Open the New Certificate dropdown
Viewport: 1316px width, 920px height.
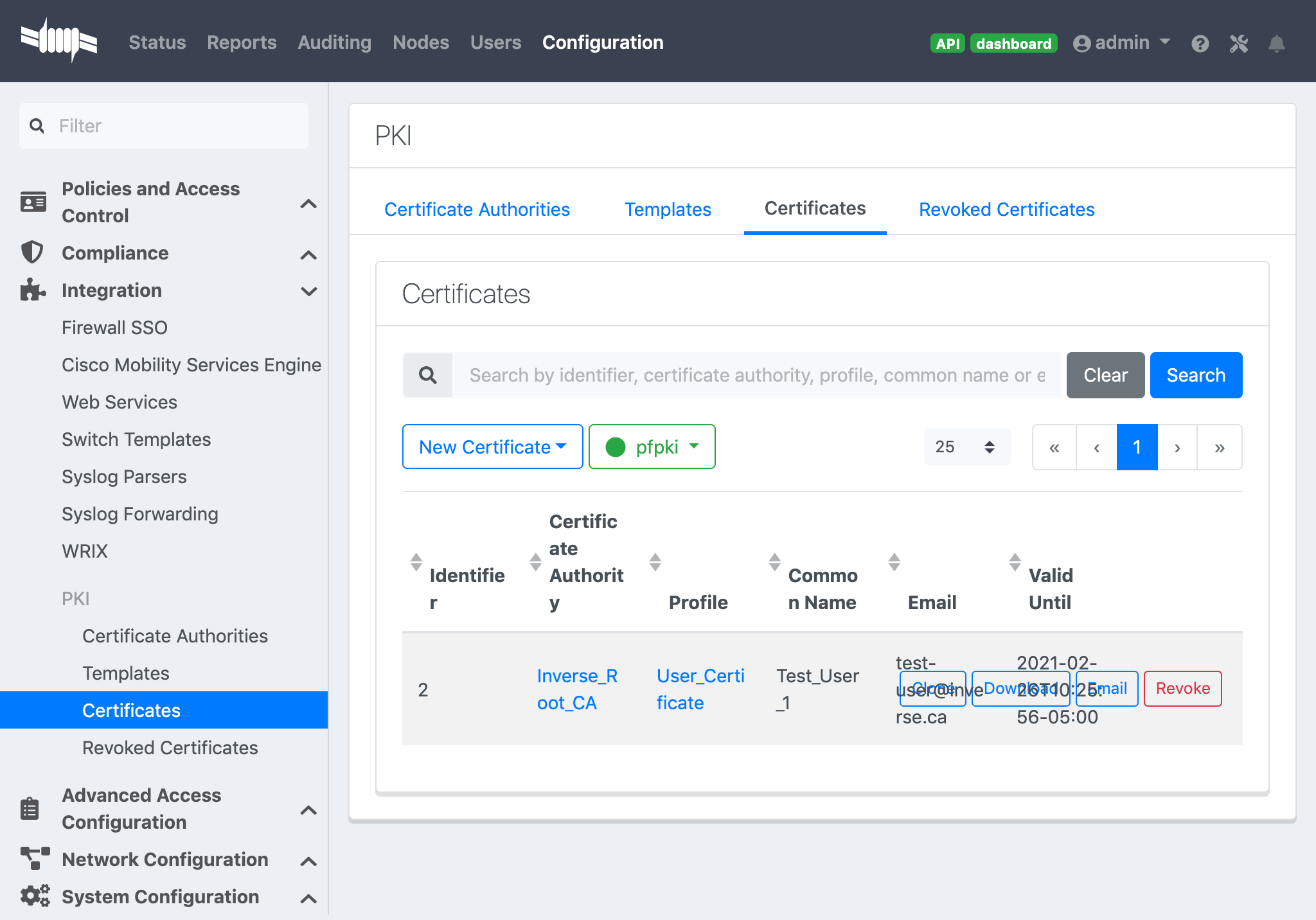492,447
